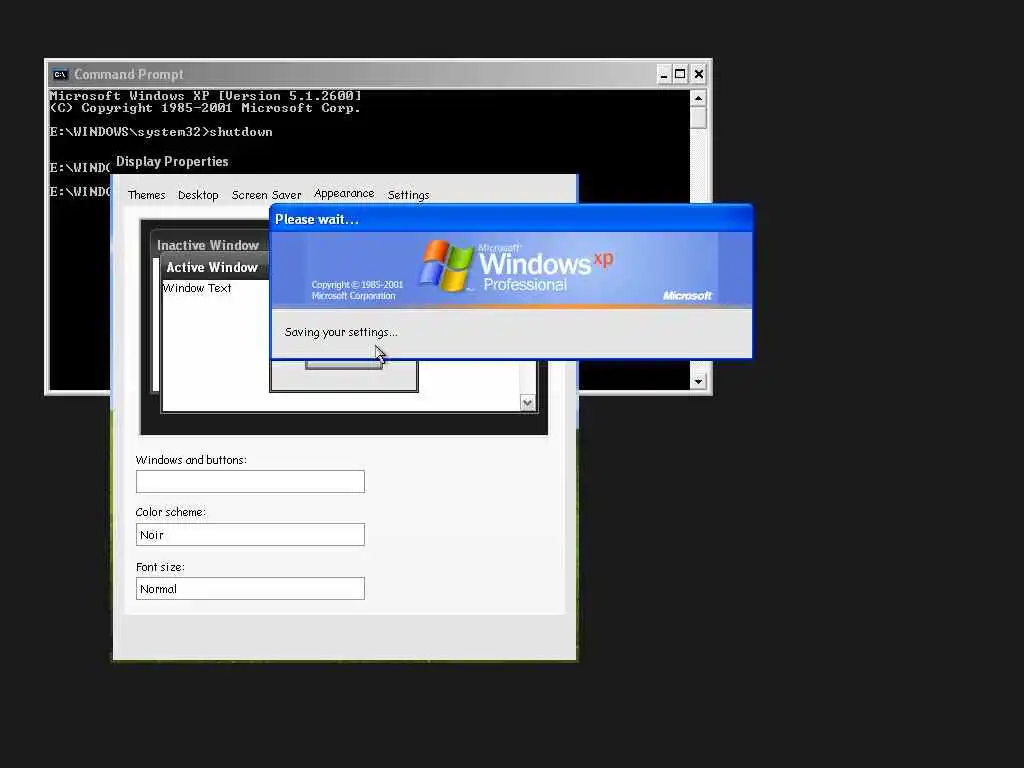The width and height of the screenshot is (1024, 768).
Task: Open the Windows and buttons combo box
Action: (250, 481)
